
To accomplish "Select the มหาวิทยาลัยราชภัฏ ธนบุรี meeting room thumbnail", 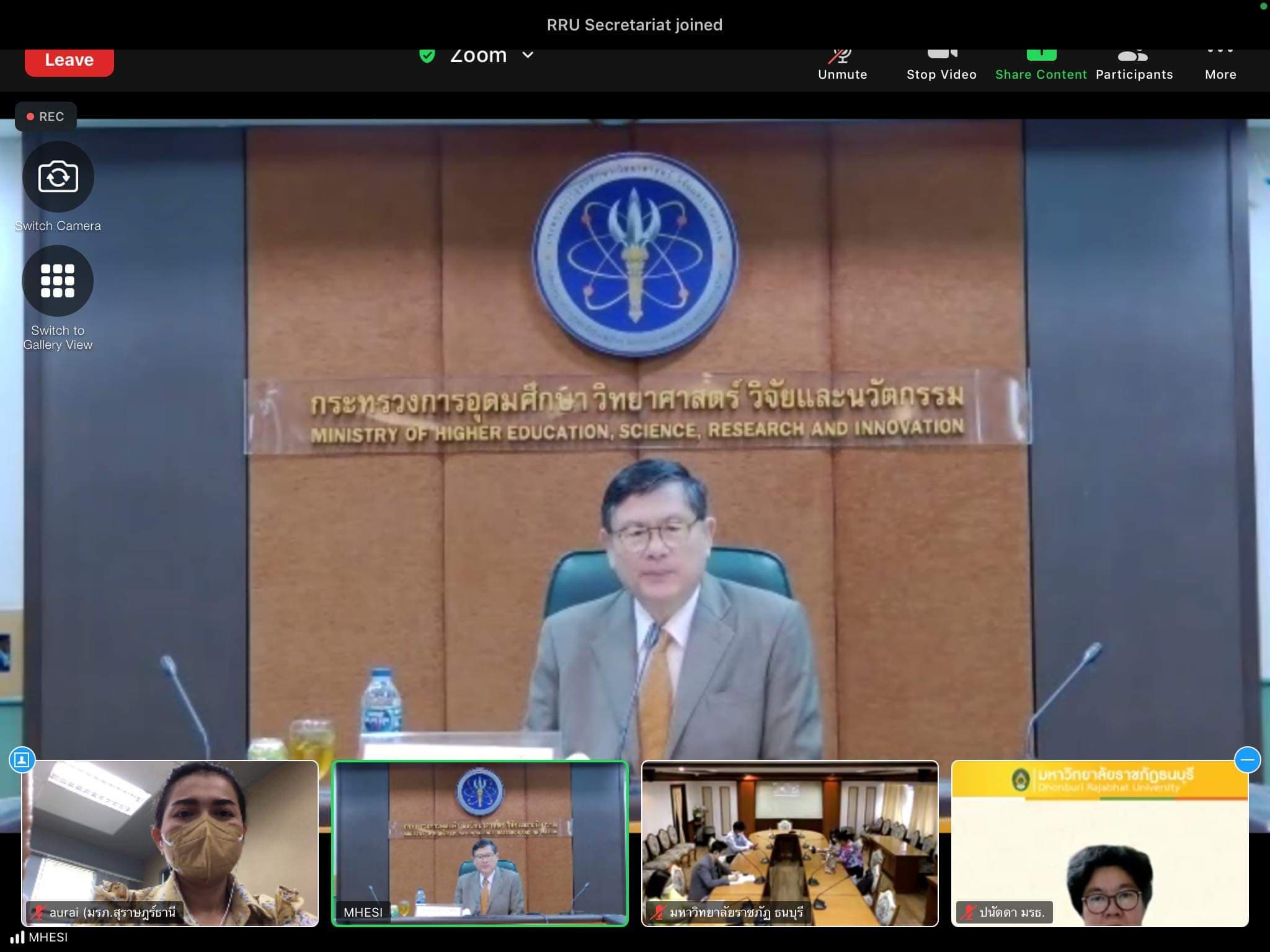I will click(x=789, y=843).
